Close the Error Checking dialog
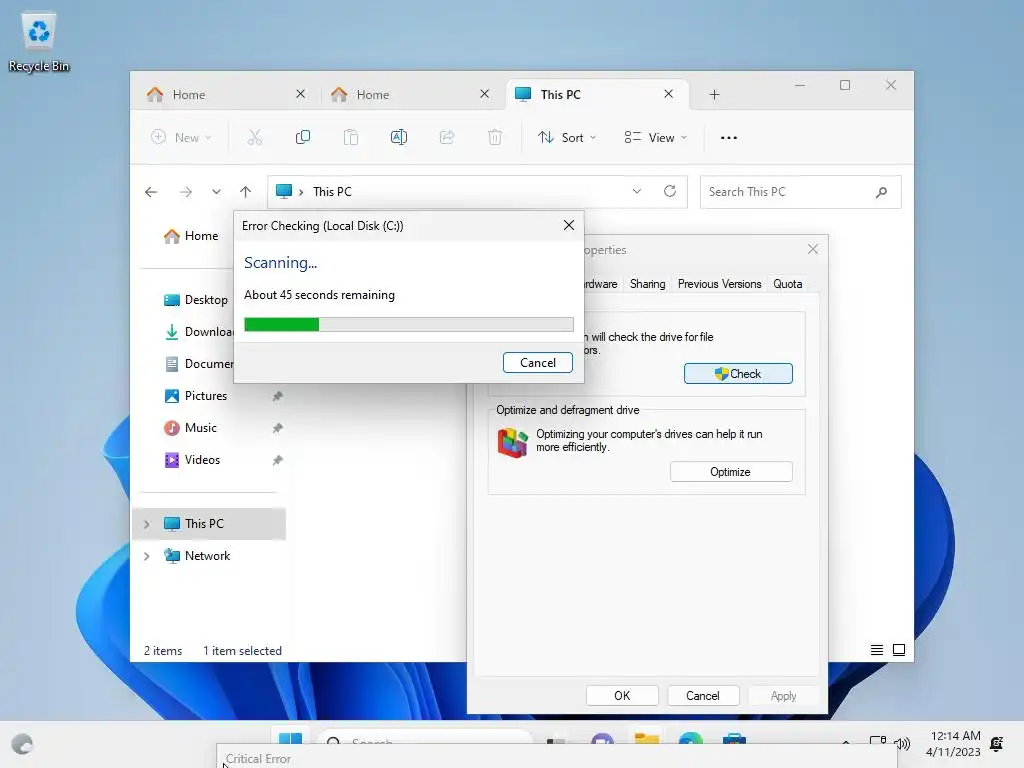Image resolution: width=1024 pixels, height=768 pixels. coord(569,225)
